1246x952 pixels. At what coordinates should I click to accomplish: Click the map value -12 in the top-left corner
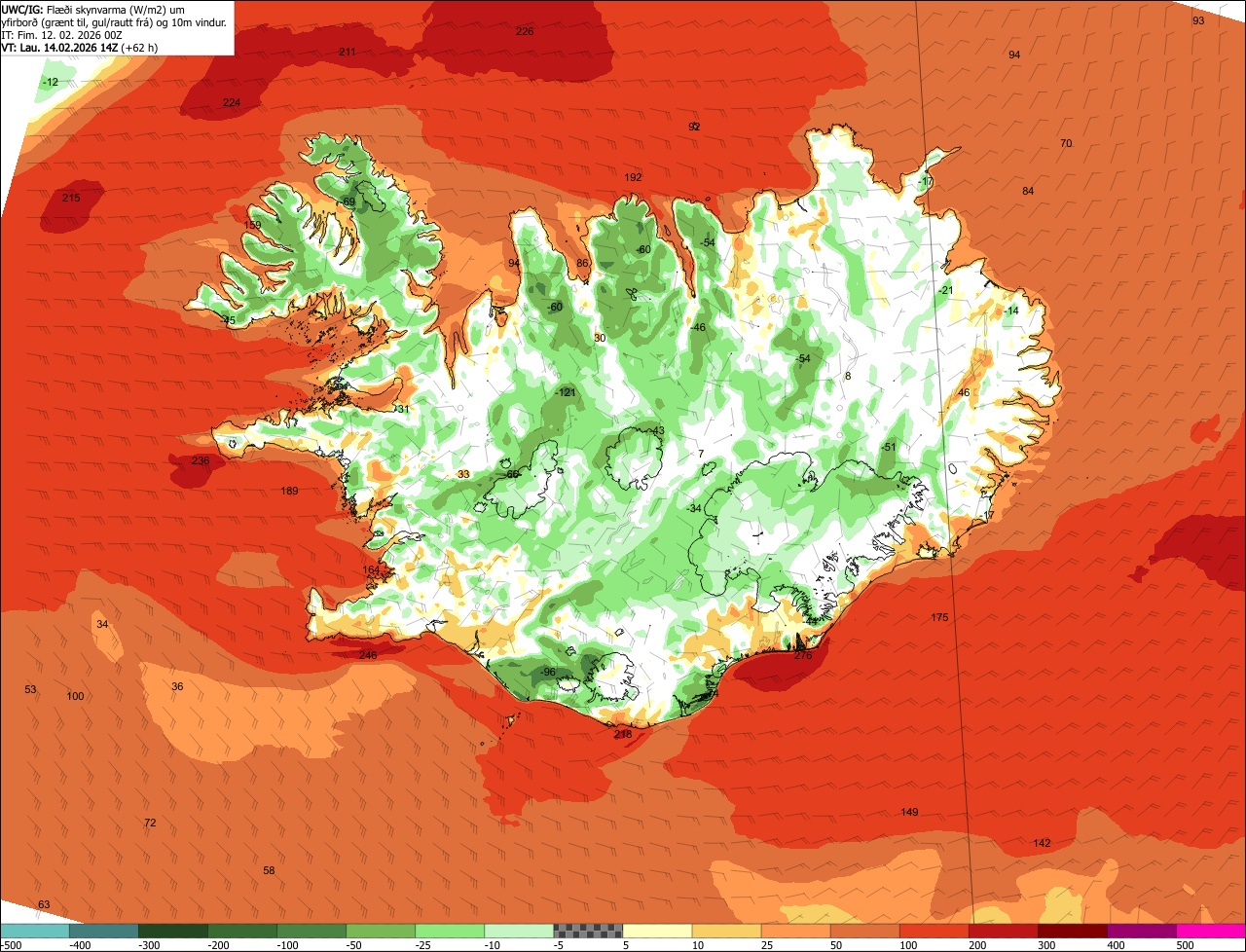(x=51, y=82)
